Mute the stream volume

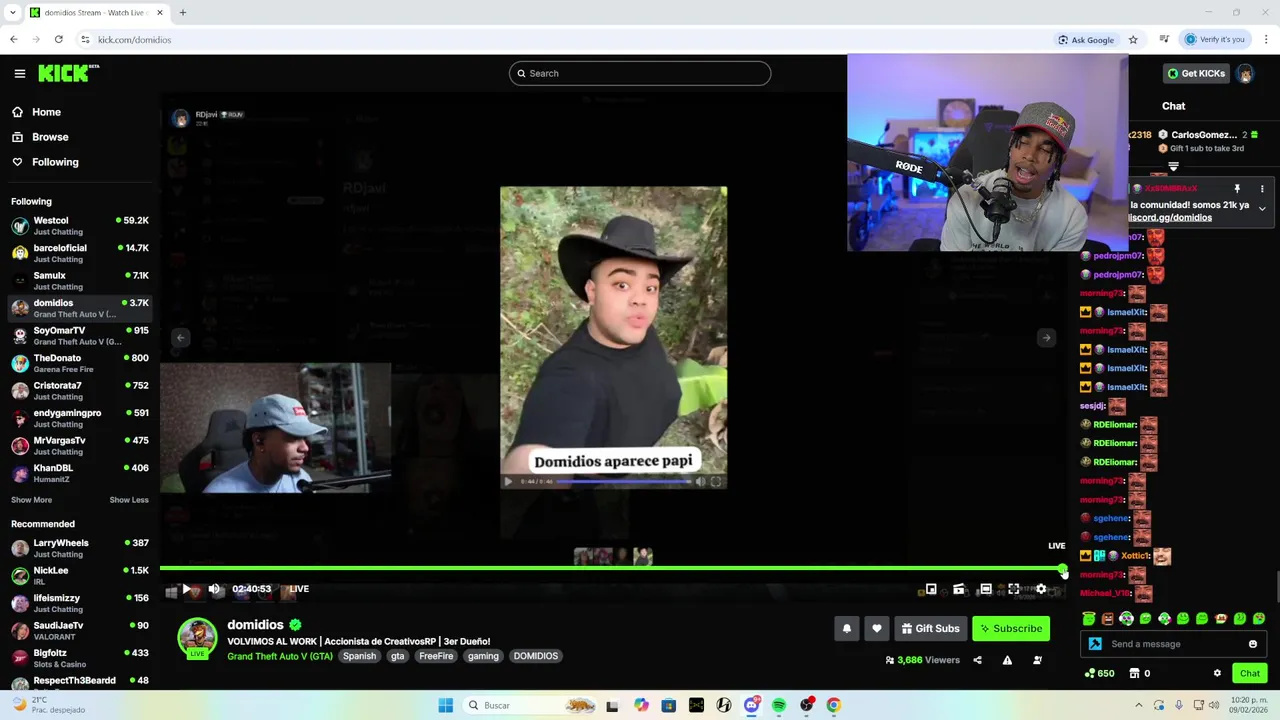[214, 589]
